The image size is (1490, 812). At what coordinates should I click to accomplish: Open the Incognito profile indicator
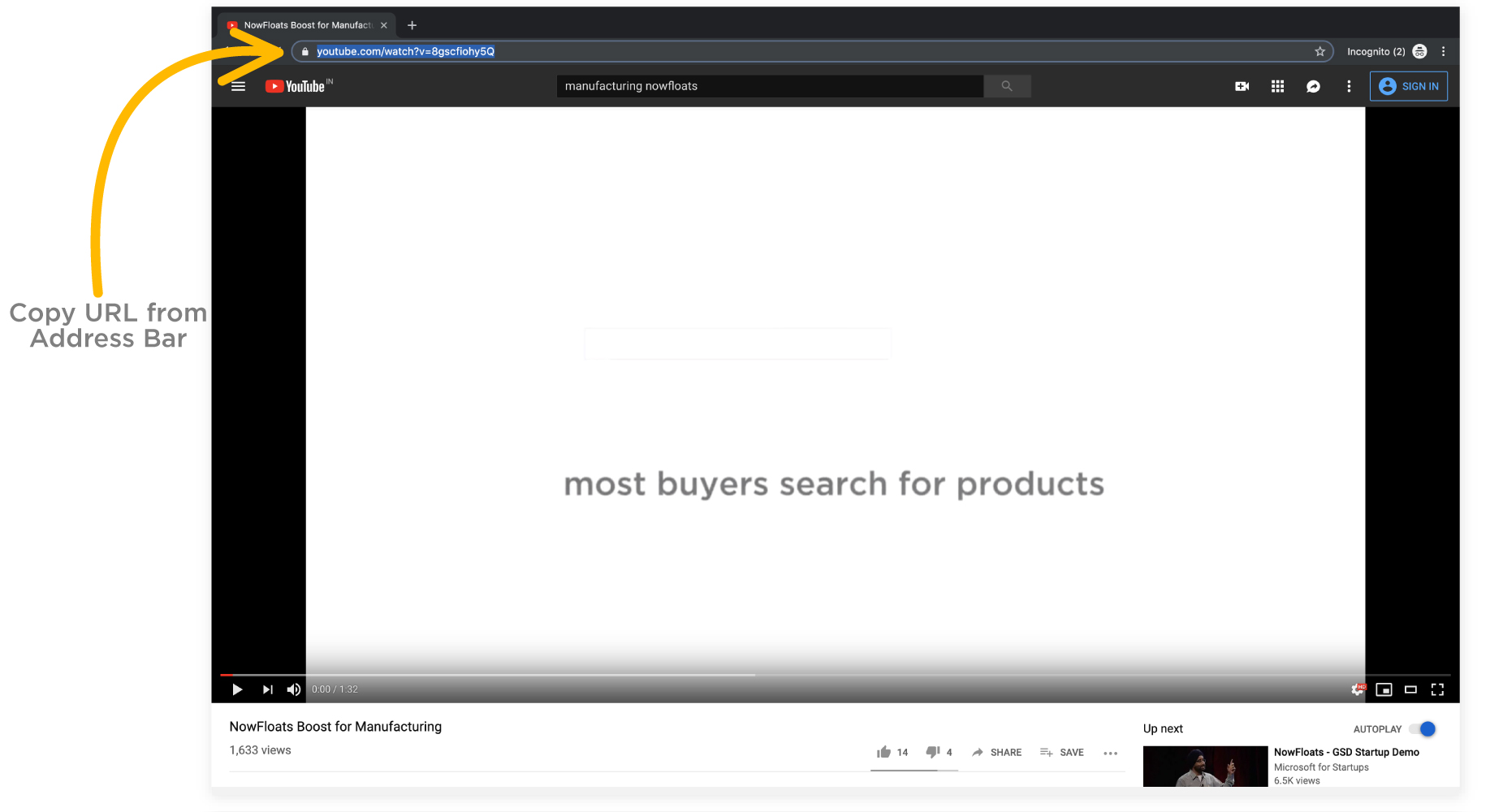(x=1386, y=51)
